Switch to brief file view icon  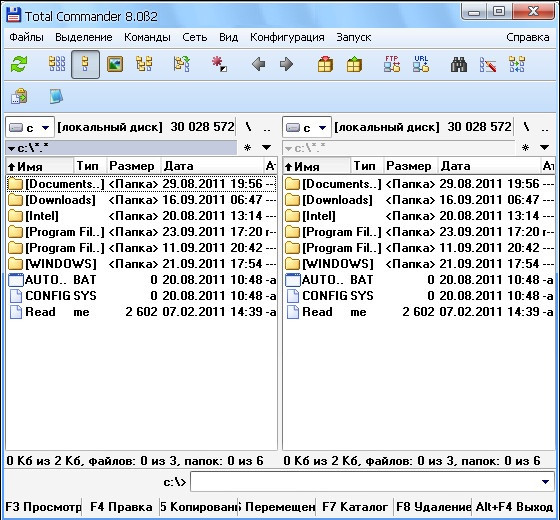[x=57, y=64]
